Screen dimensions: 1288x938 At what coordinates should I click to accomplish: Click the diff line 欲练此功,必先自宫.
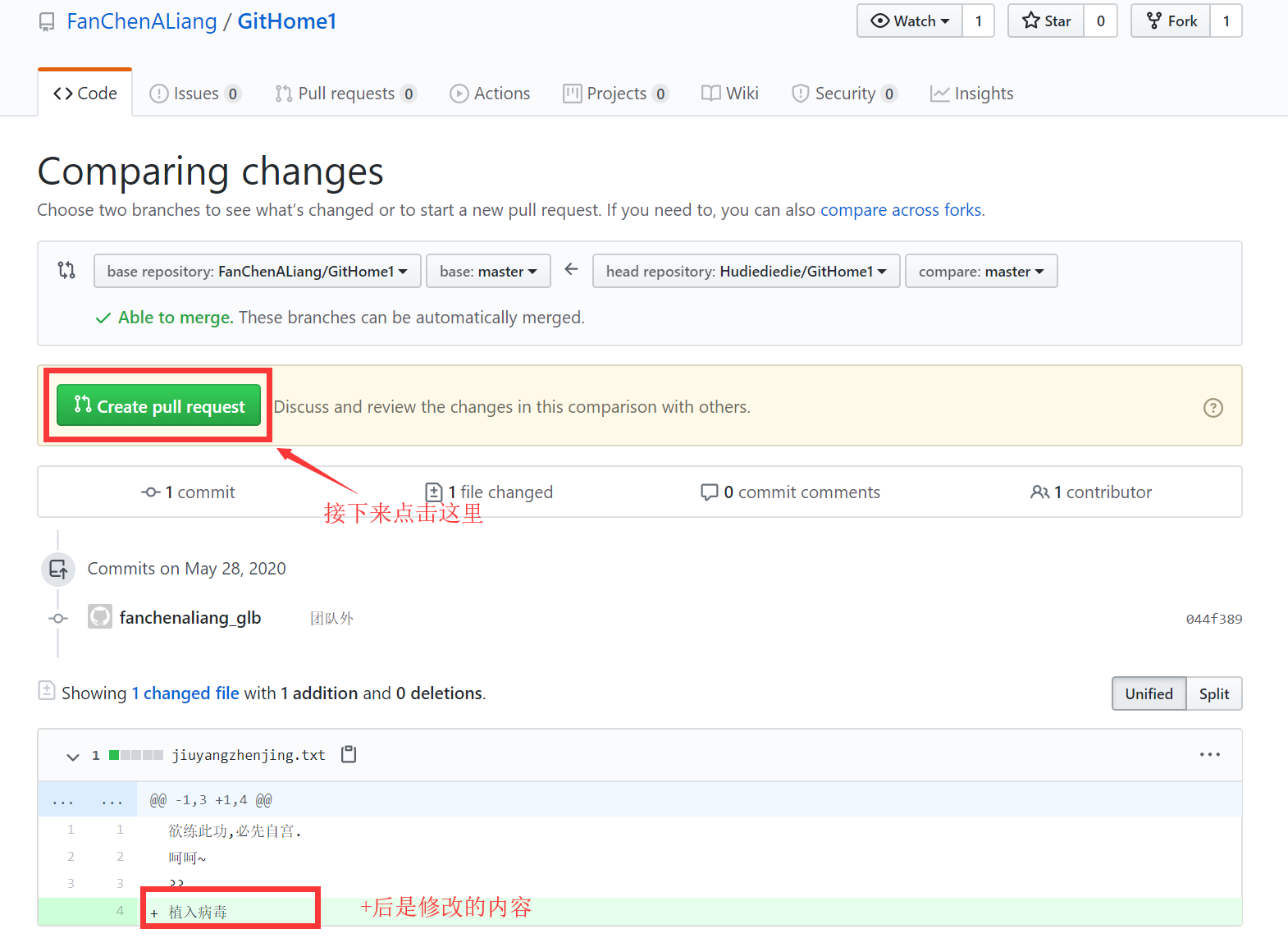coord(235,831)
